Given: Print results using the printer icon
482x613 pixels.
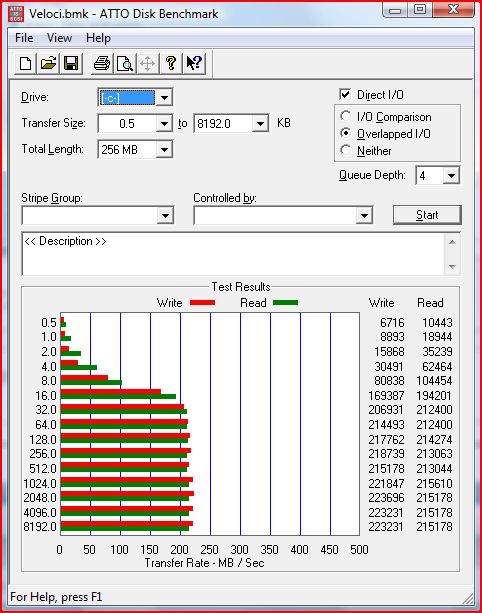Looking at the screenshot, I should coord(102,63).
